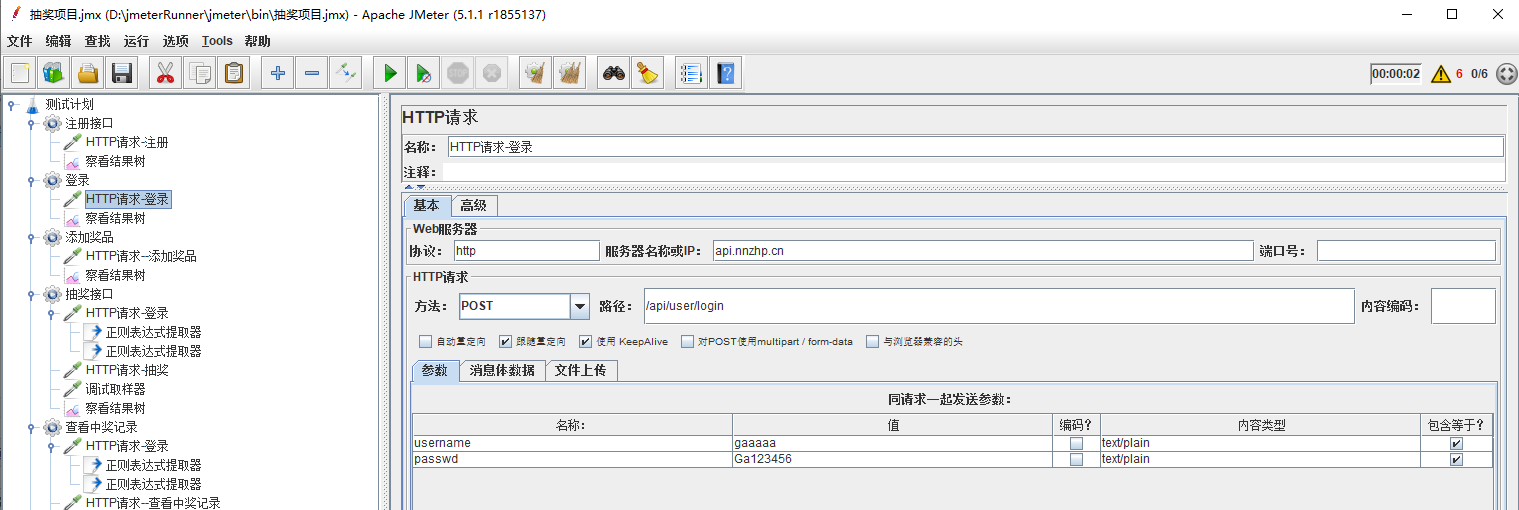The image size is (1519, 510).
Task: Clear all results with double broom icon
Action: click(x=570, y=73)
